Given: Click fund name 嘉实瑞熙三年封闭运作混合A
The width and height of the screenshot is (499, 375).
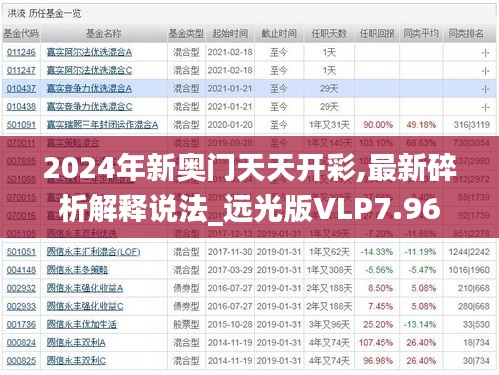Looking at the screenshot, I should click(102, 125).
